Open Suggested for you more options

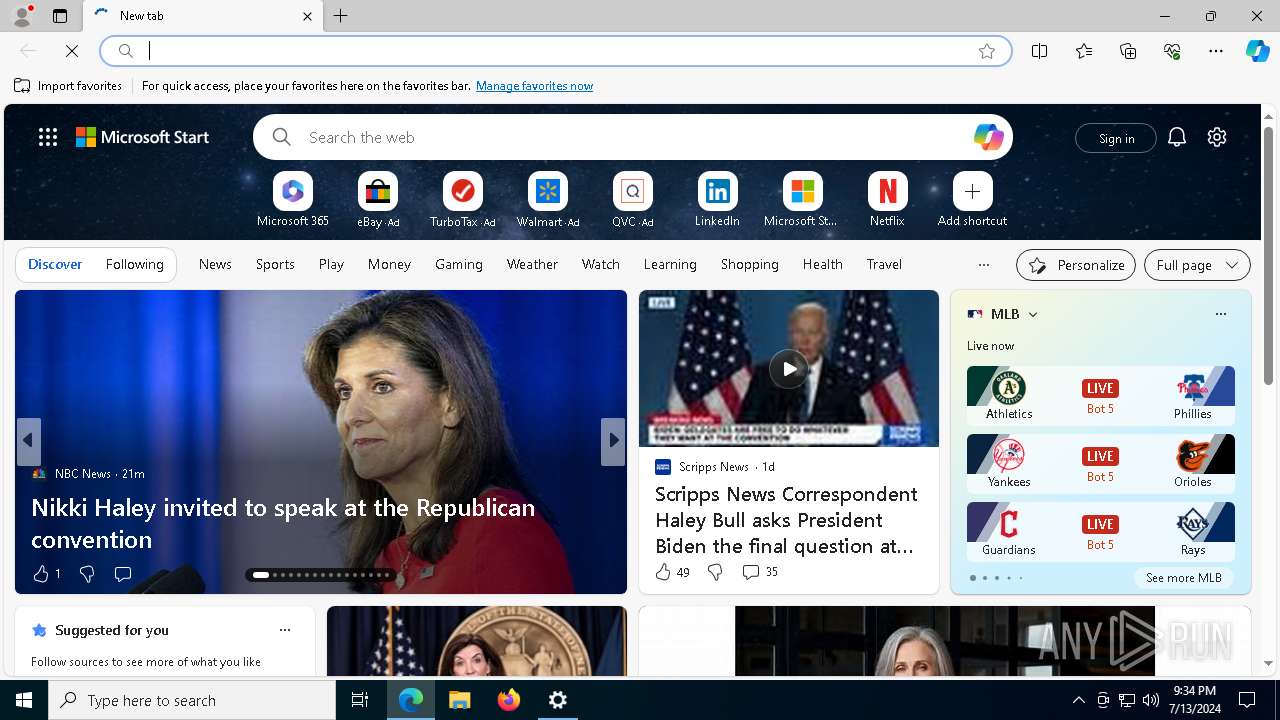285,630
